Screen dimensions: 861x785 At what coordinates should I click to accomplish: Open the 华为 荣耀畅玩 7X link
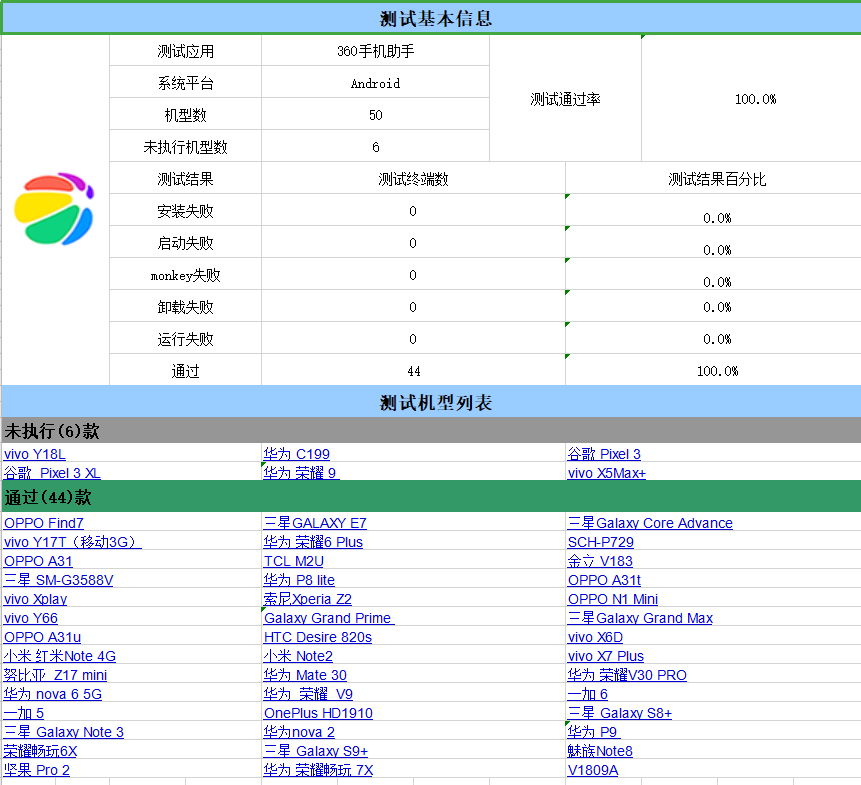[318, 771]
